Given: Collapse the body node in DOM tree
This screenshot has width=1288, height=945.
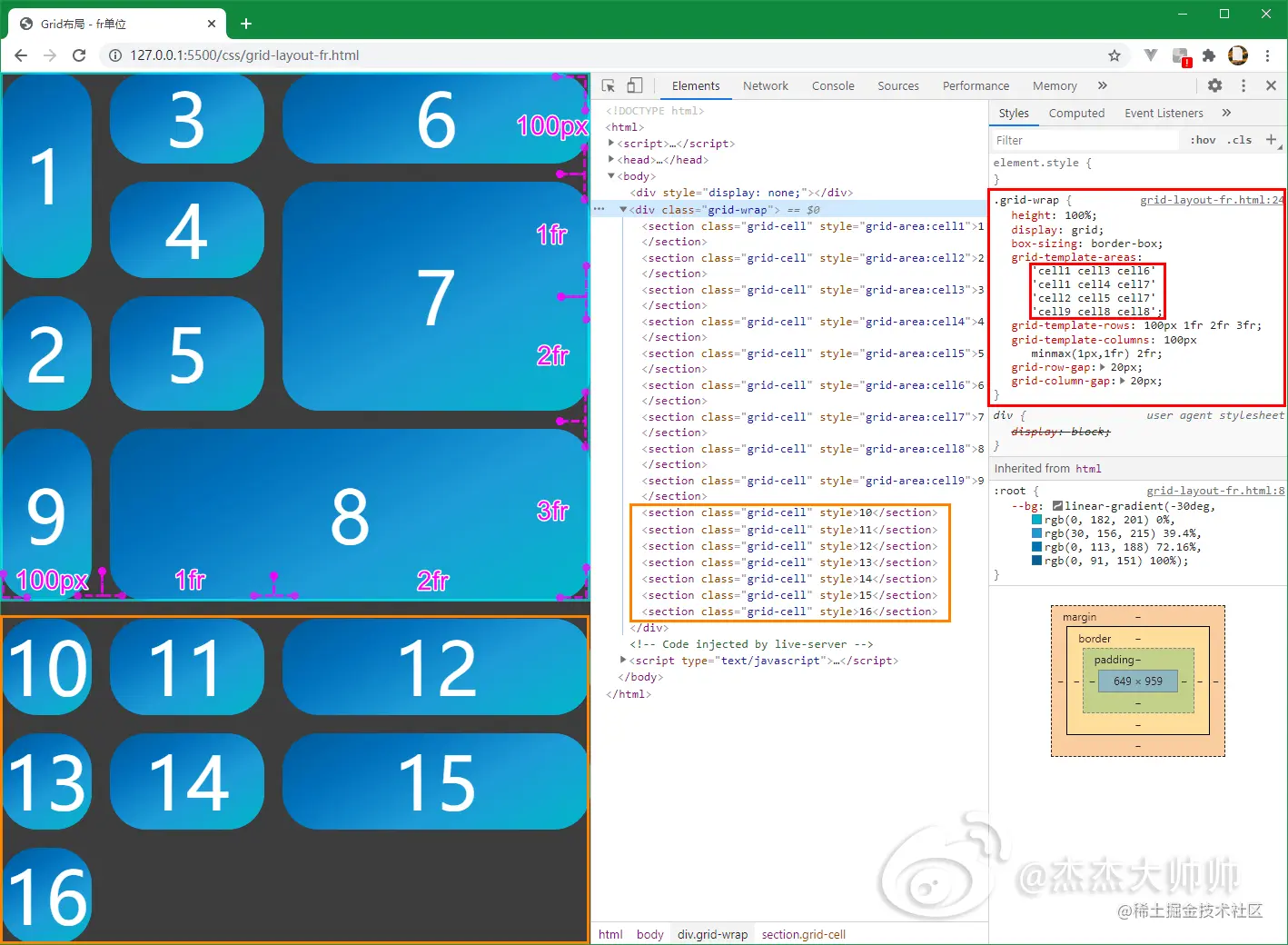Looking at the screenshot, I should point(611,176).
